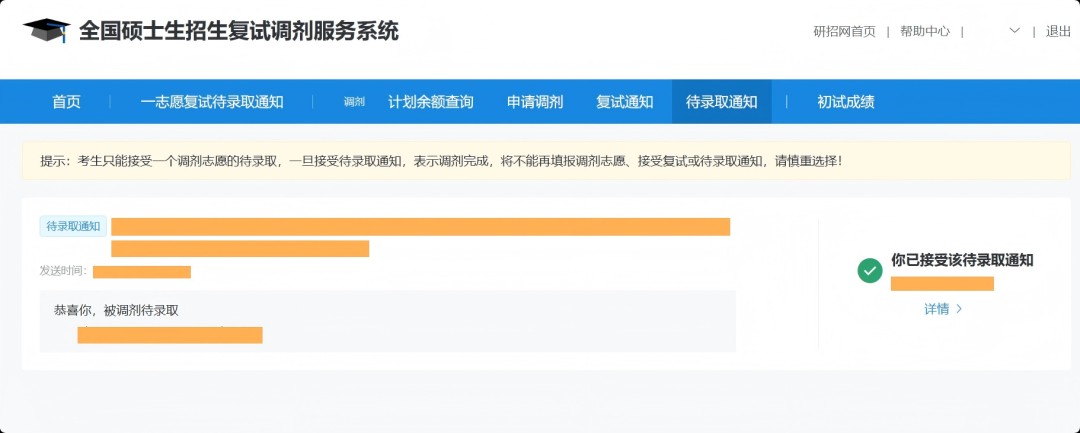Click the 全国硕士生招生复试调剂服务系统 site title
This screenshot has height=433, width=1080.
pyautogui.click(x=238, y=31)
